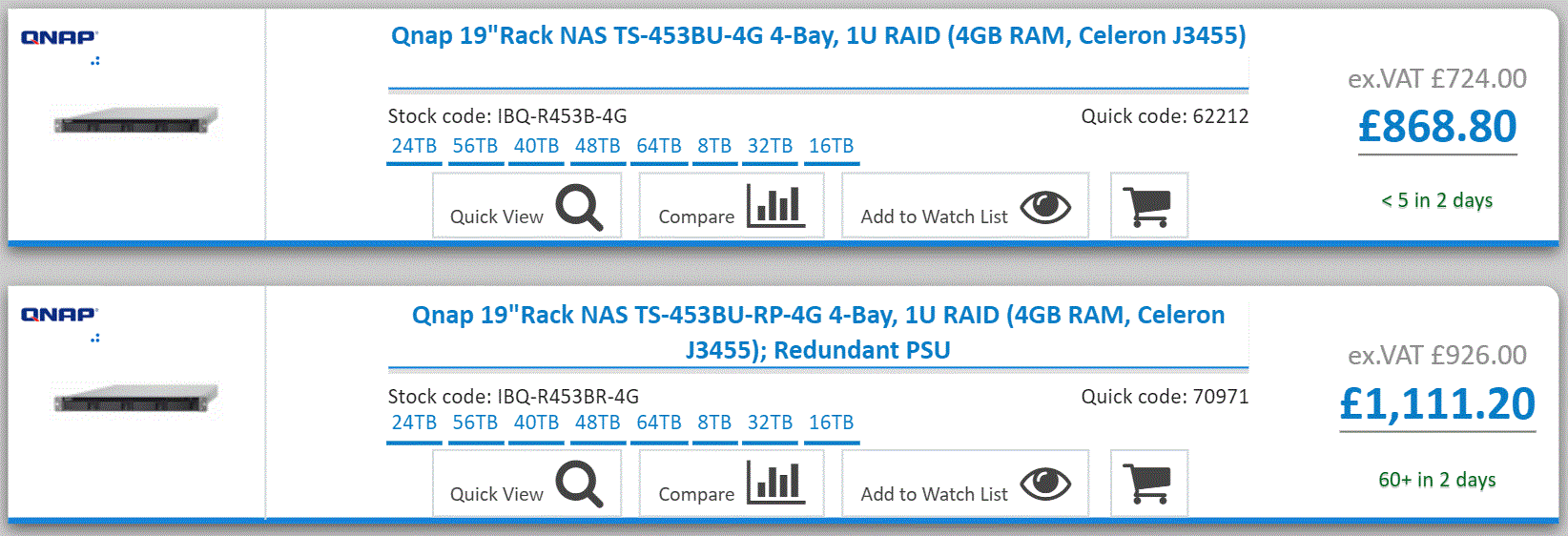Open first product rack NAS thumbnail
The image size is (1568, 536).
click(135, 121)
